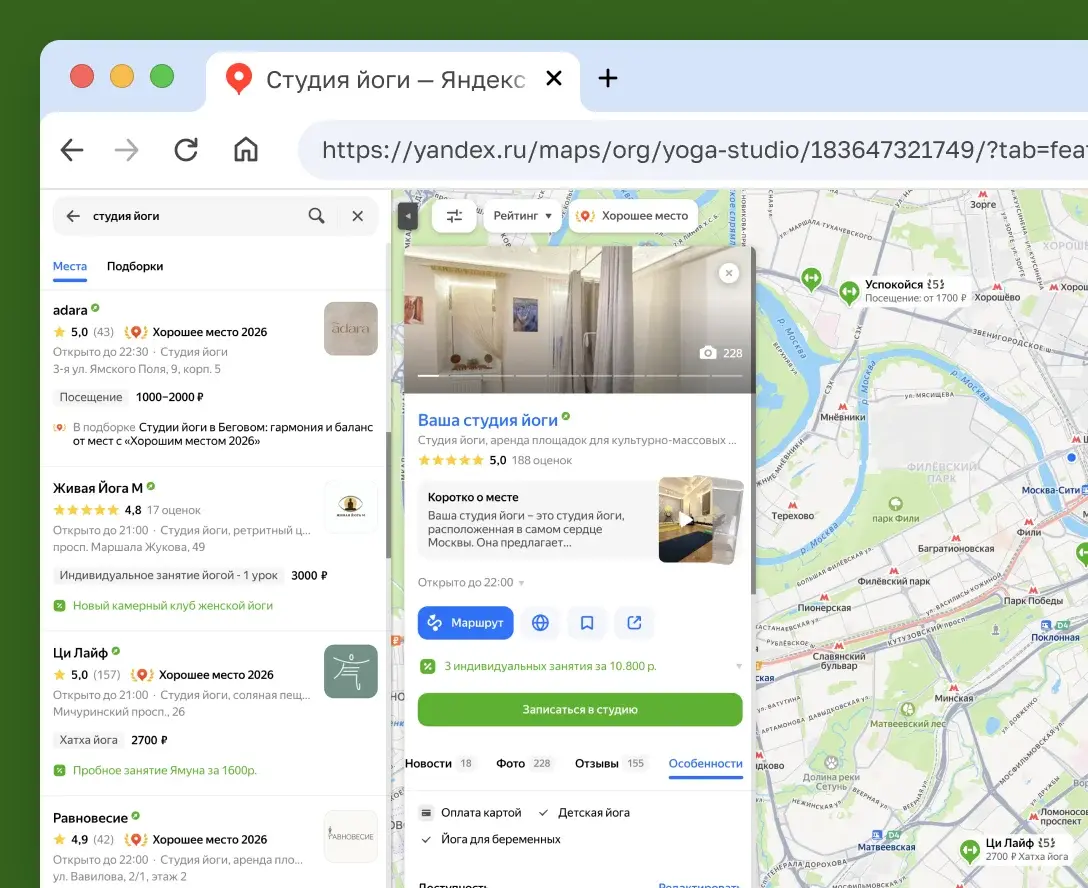Go back using the browser back arrow
The height and width of the screenshot is (888, 1088).
pos(72,150)
